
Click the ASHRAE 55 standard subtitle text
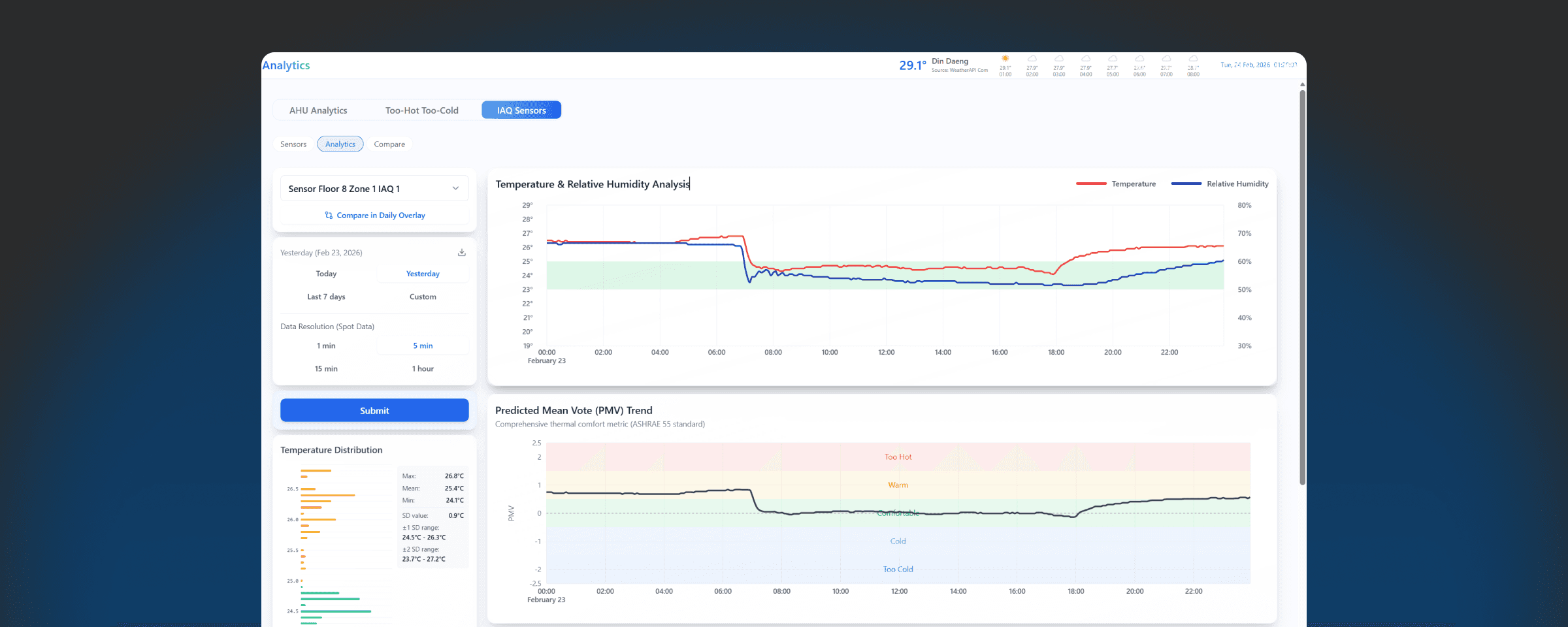tap(600, 425)
